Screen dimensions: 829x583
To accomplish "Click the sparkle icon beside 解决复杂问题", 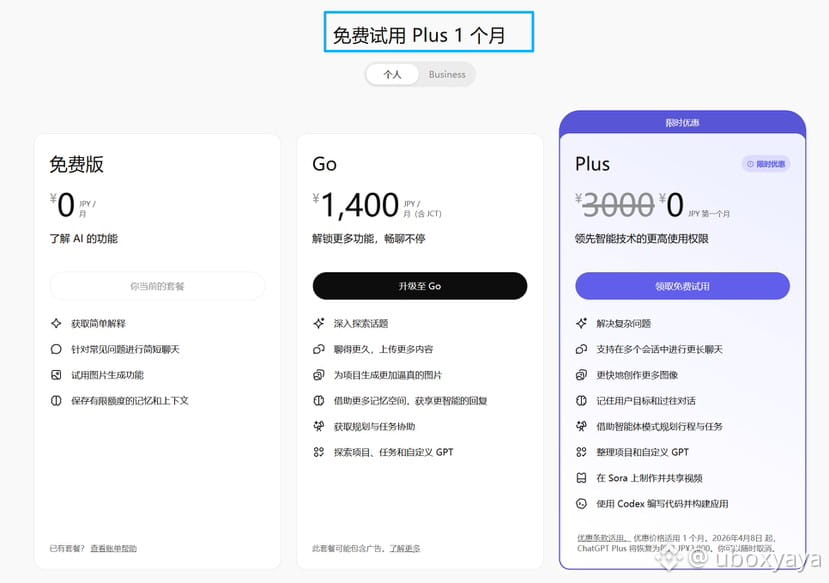I will 581,323.
